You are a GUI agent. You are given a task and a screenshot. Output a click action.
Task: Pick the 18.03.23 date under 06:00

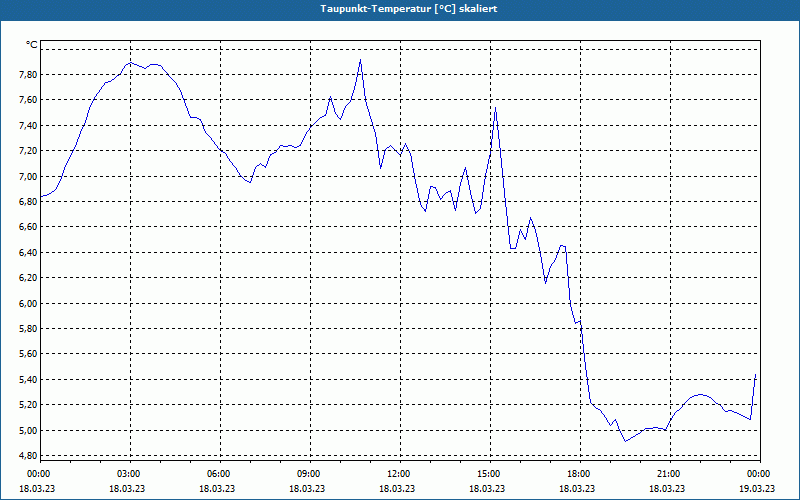pos(217,488)
